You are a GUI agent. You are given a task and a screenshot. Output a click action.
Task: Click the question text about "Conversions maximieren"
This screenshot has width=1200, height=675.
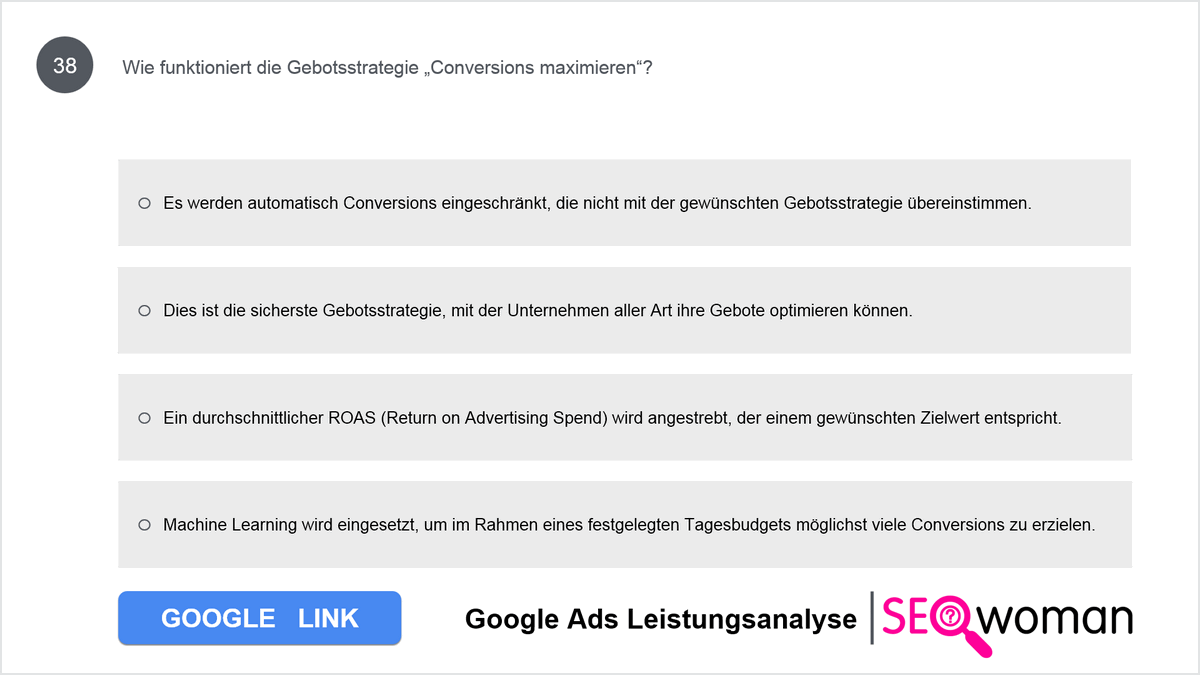388,68
